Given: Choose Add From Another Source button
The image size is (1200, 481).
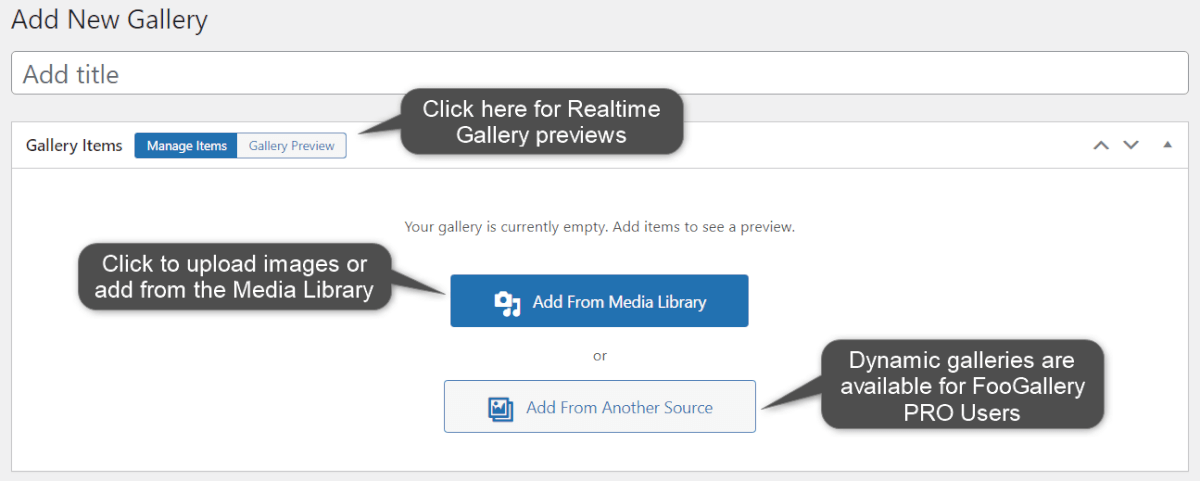Looking at the screenshot, I should click(x=600, y=406).
